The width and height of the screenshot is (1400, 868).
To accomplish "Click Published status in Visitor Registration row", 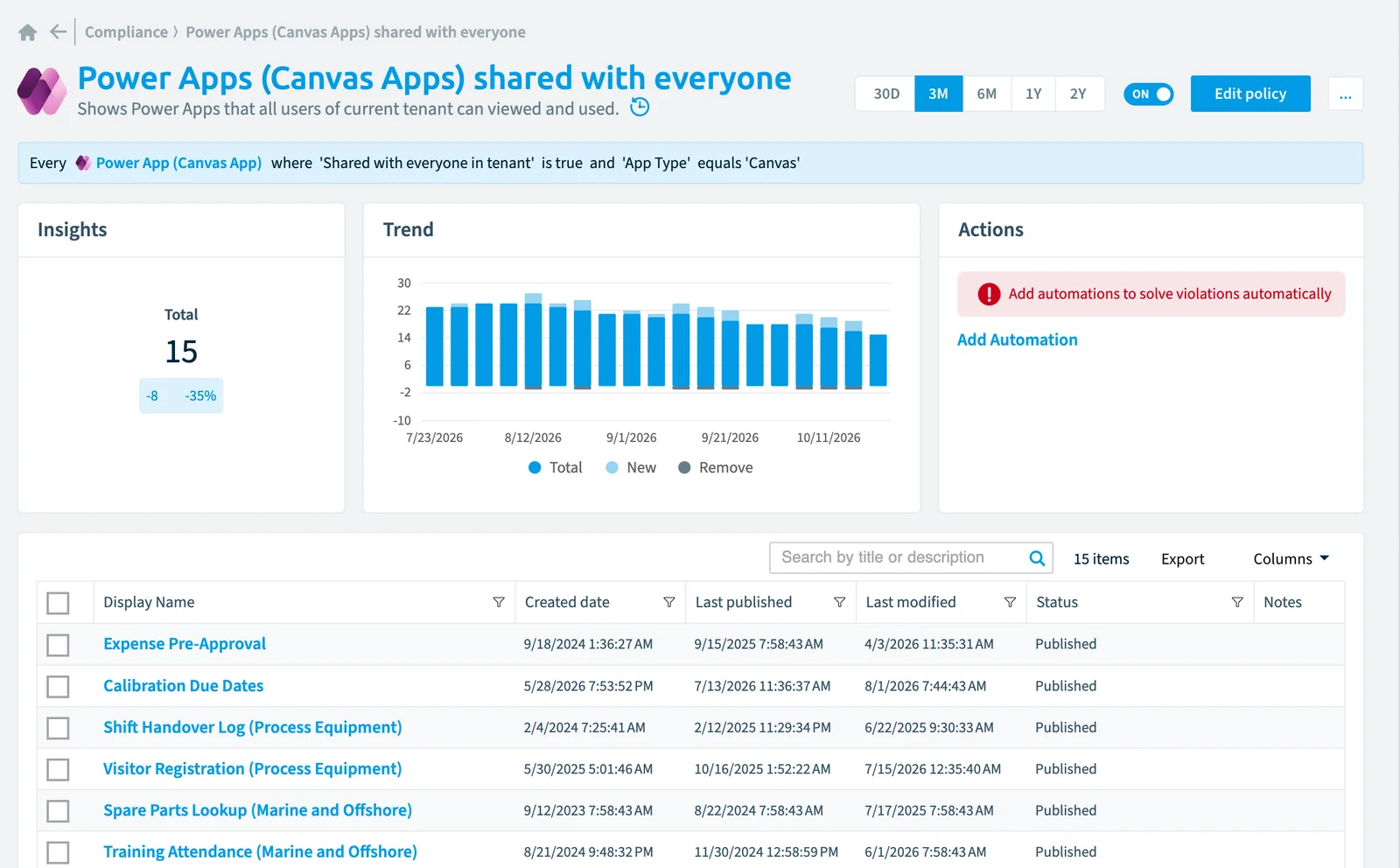I will [1066, 769].
